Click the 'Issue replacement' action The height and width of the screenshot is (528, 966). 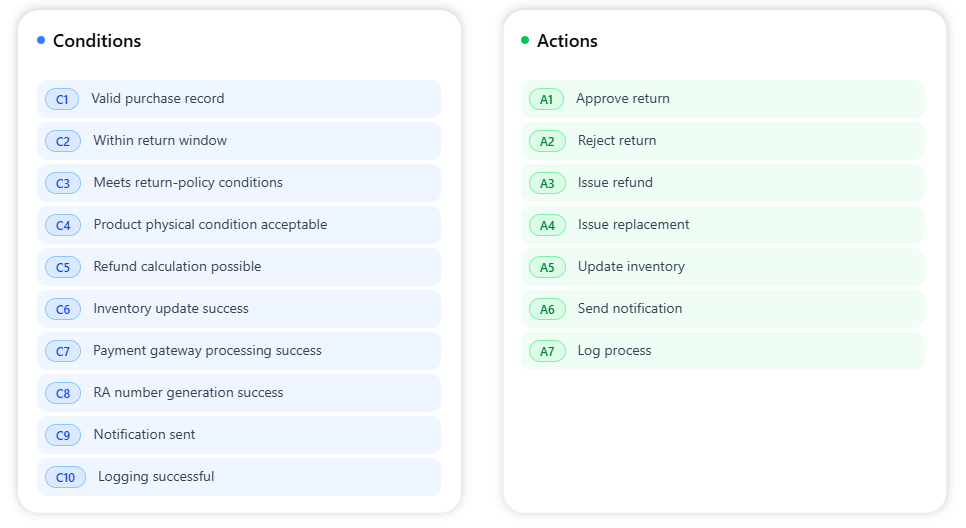tap(633, 225)
